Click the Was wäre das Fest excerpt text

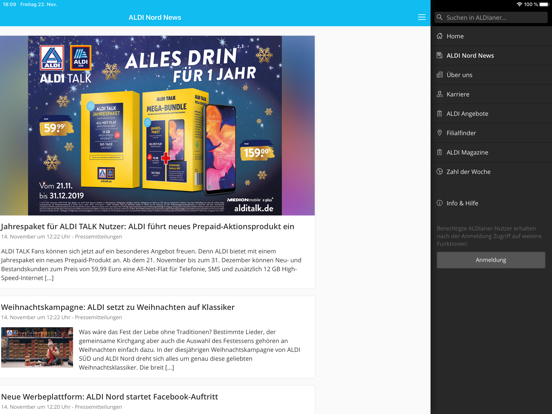tap(189, 350)
